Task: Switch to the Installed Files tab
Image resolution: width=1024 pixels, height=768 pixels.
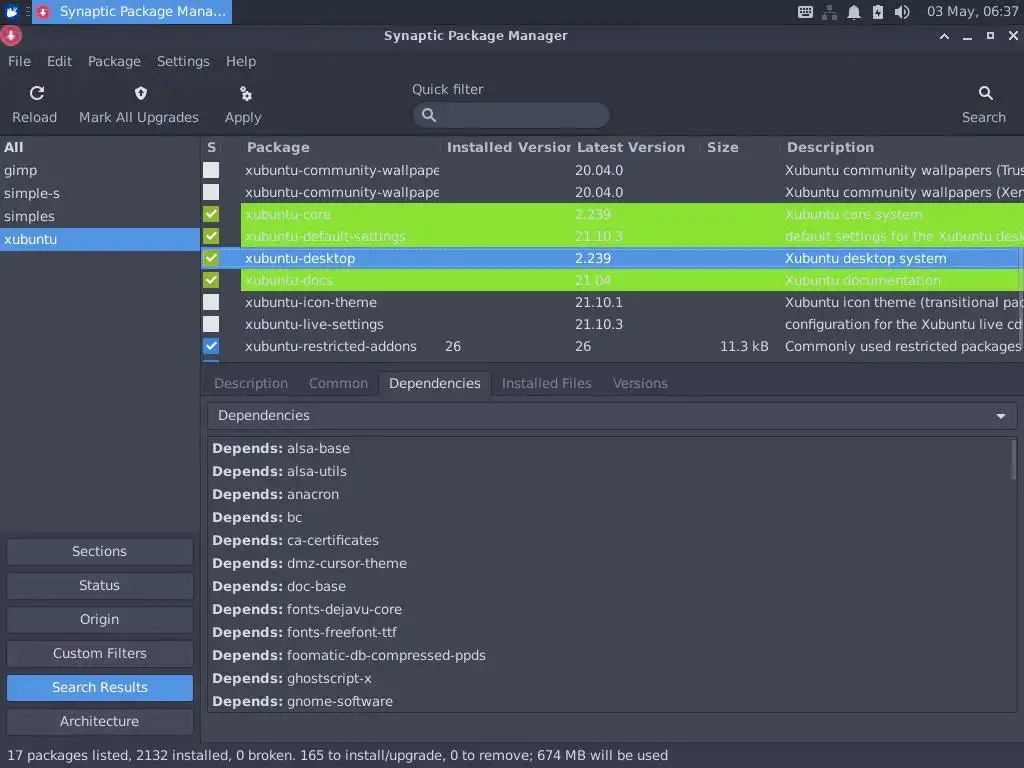Action: pyautogui.click(x=547, y=383)
